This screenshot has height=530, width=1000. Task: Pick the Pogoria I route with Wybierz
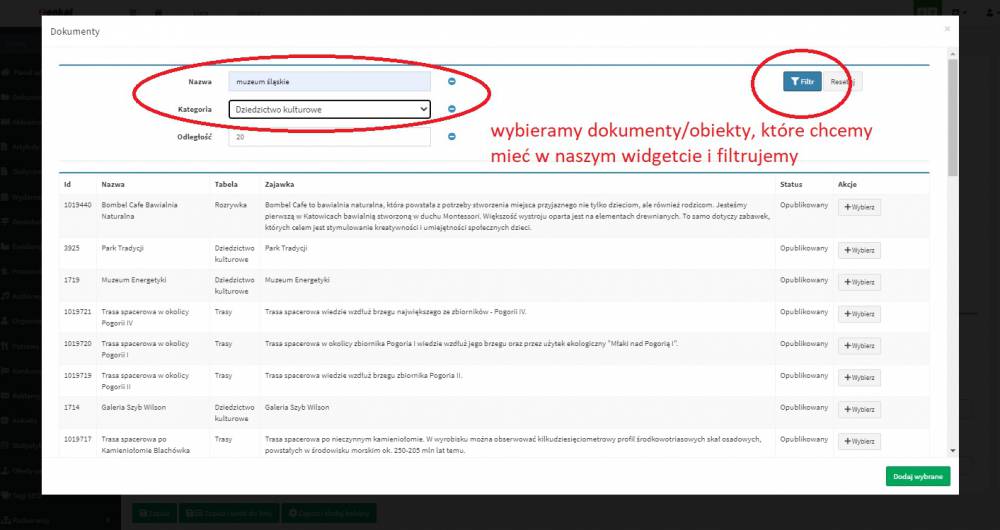[x=859, y=346]
